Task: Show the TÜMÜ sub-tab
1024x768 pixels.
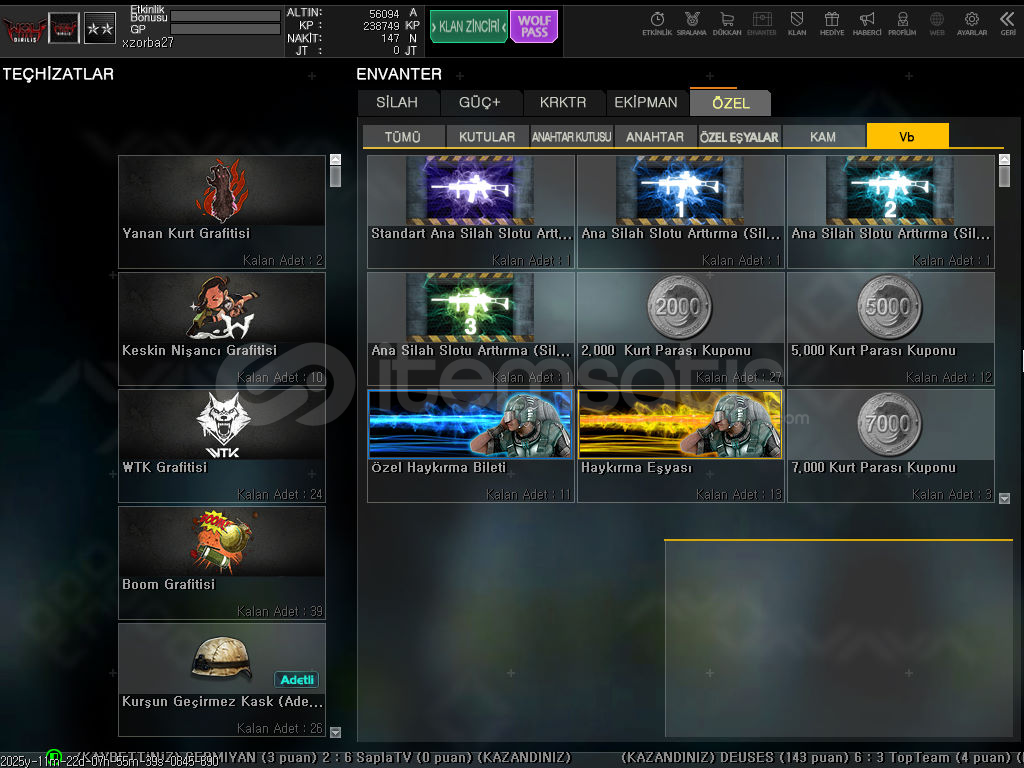Action: [x=403, y=136]
